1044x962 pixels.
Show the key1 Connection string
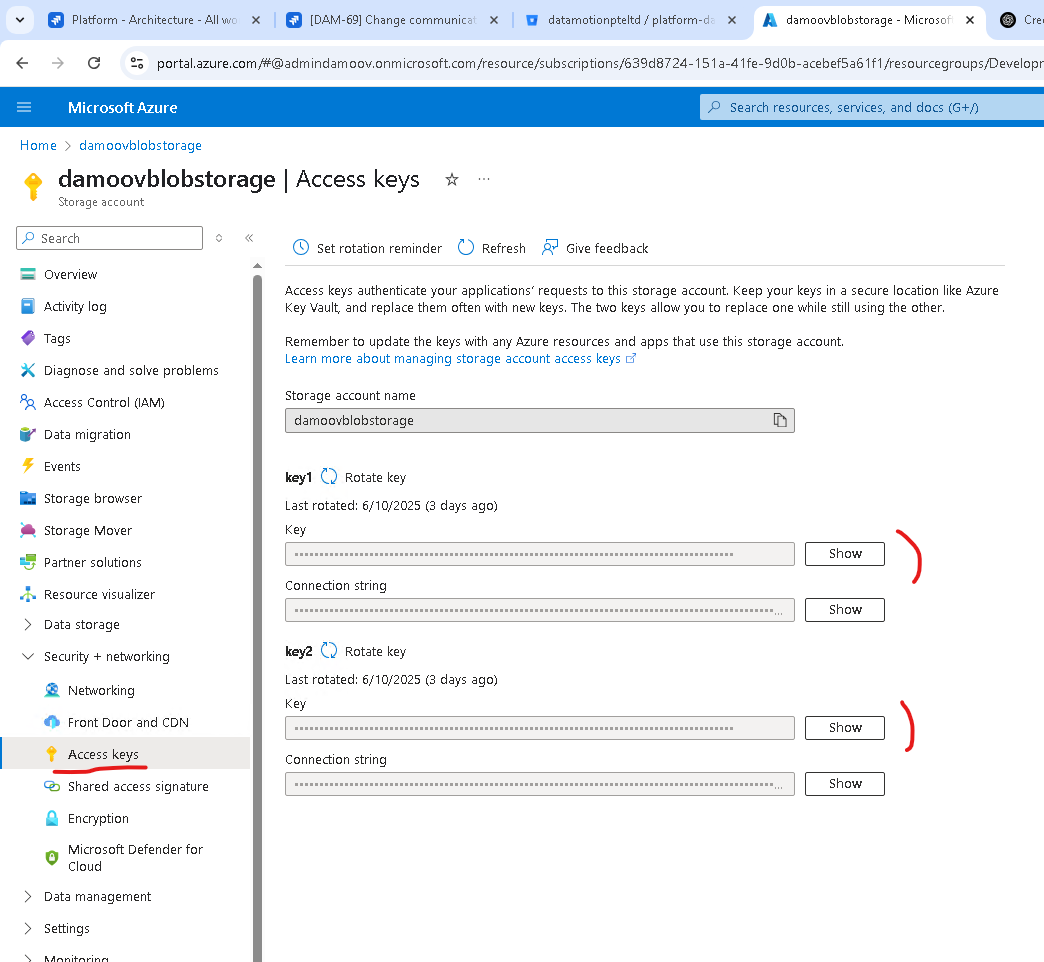845,610
